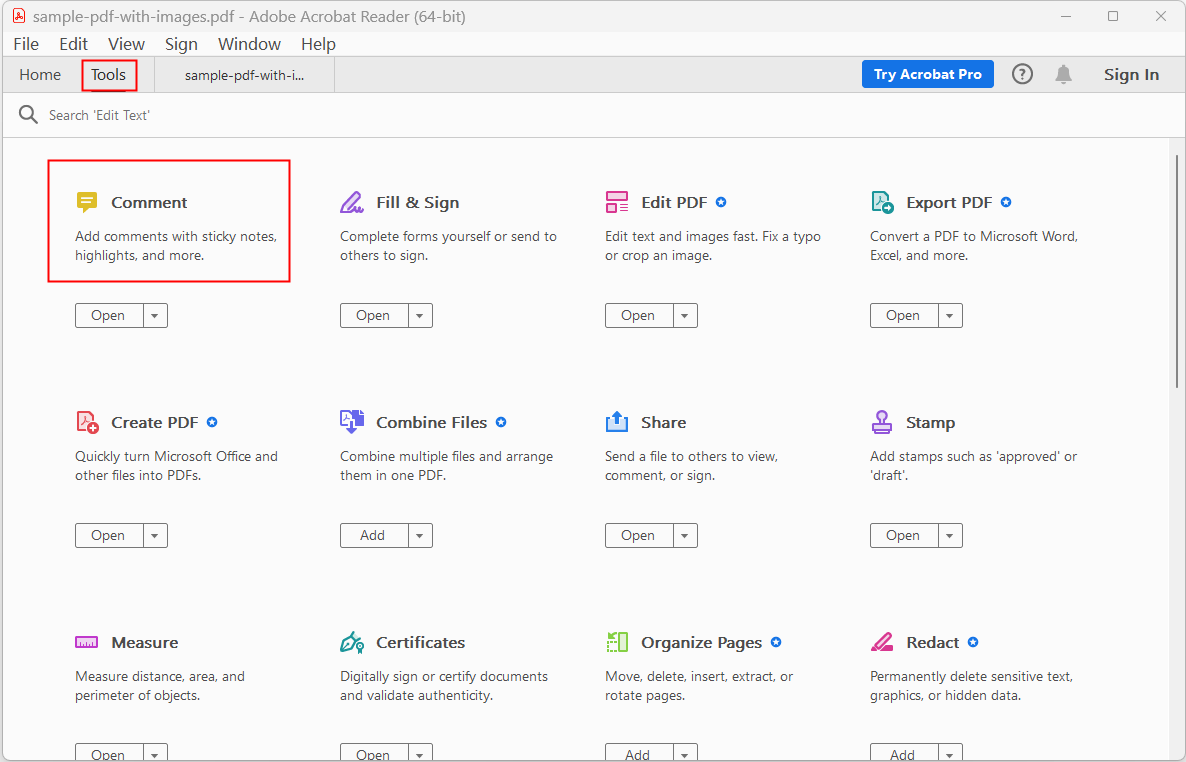Click the Certificates icon

(352, 641)
